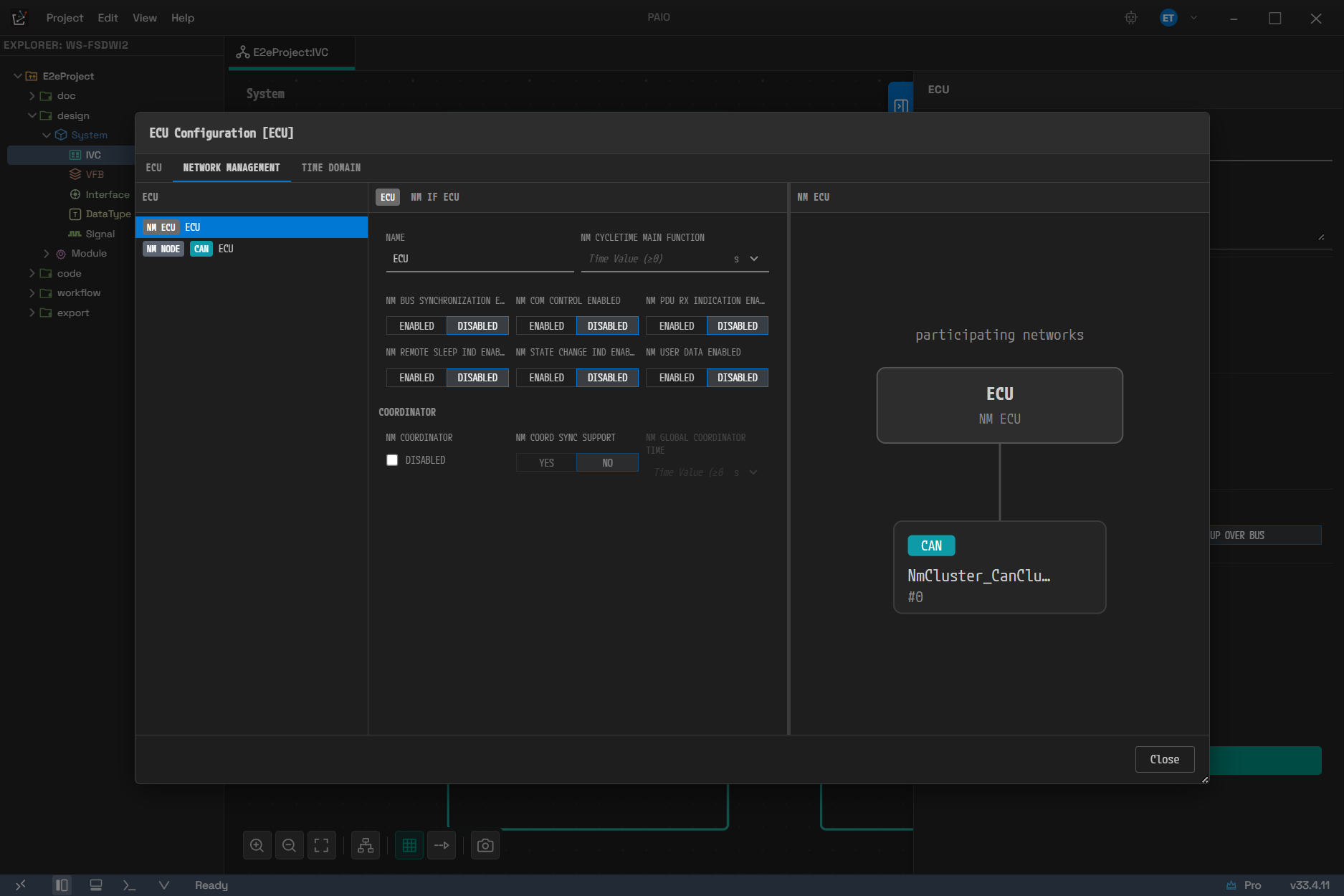This screenshot has width=1344, height=896.
Task: Set NM User Data to Enabled
Action: pos(677,377)
